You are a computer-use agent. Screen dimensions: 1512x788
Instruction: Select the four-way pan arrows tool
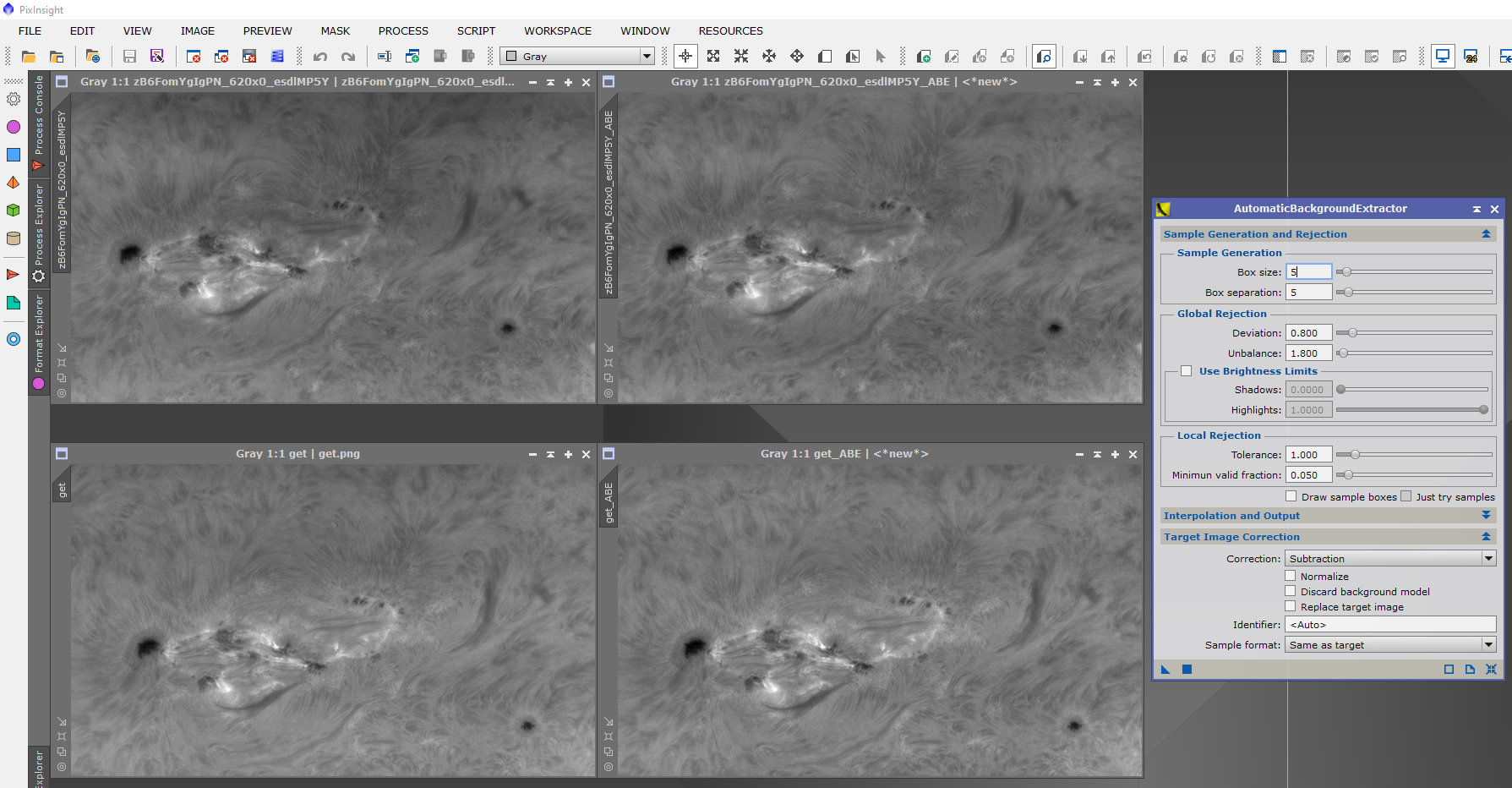click(x=797, y=57)
